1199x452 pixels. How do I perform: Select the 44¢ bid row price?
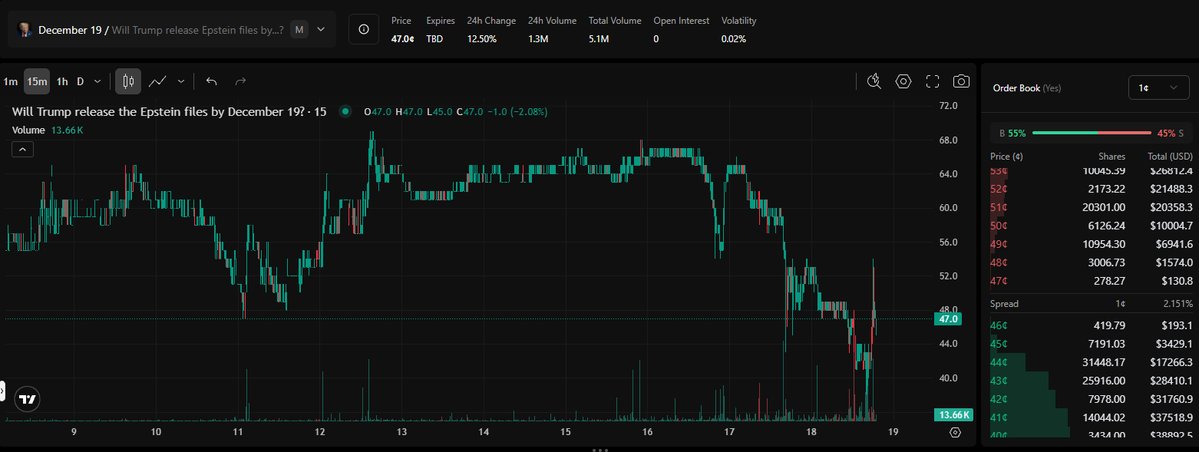[x=999, y=363]
